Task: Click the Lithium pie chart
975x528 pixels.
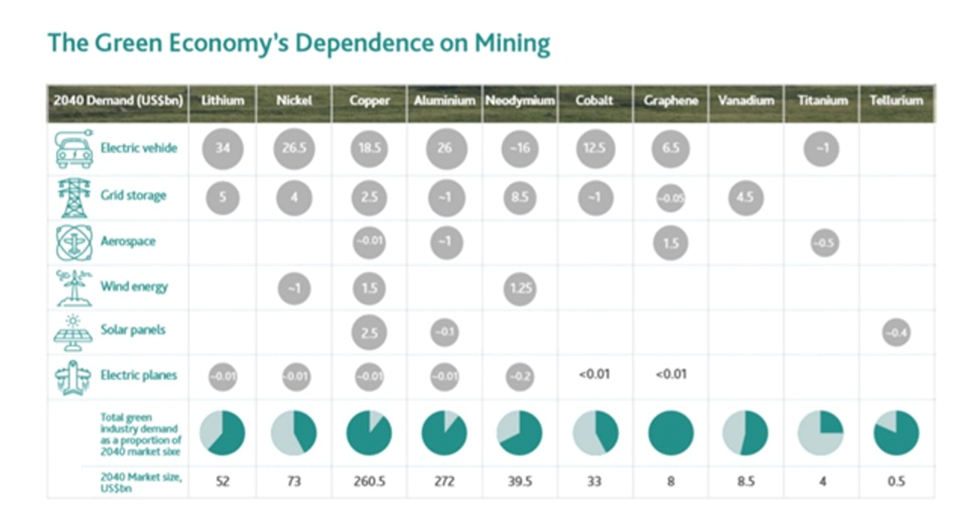Action: coord(222,433)
